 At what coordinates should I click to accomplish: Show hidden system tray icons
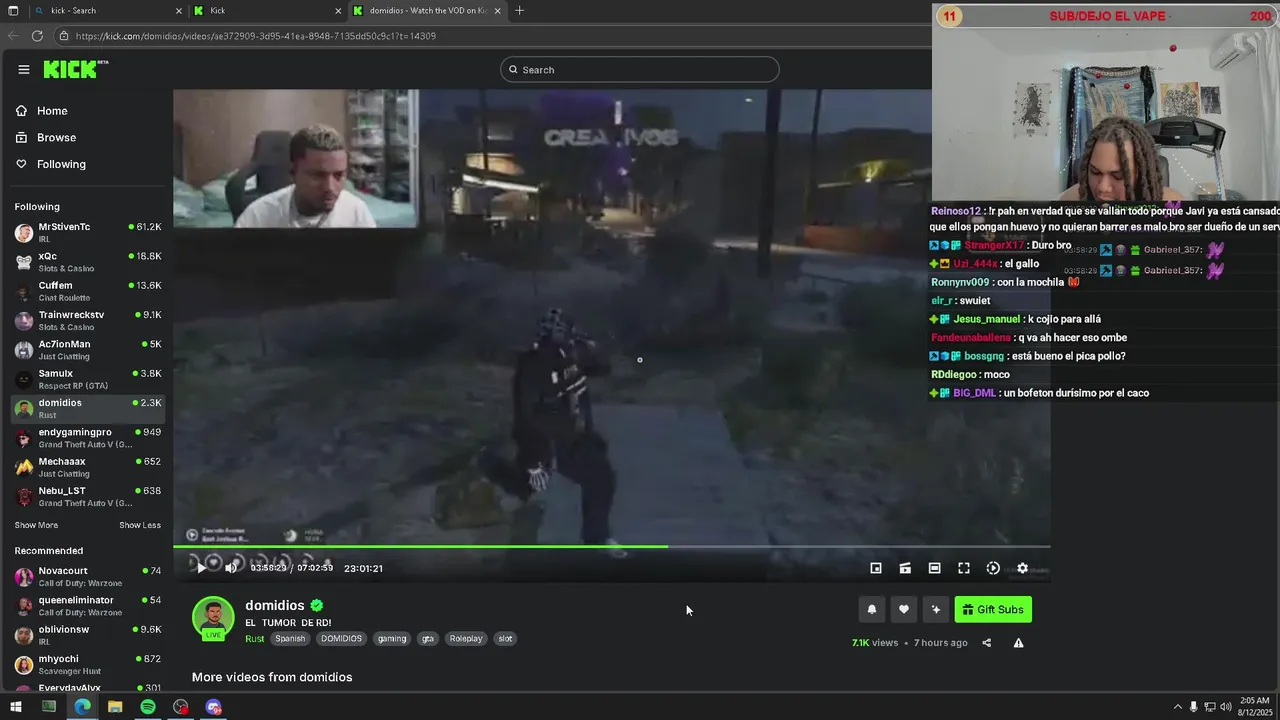(1177, 707)
